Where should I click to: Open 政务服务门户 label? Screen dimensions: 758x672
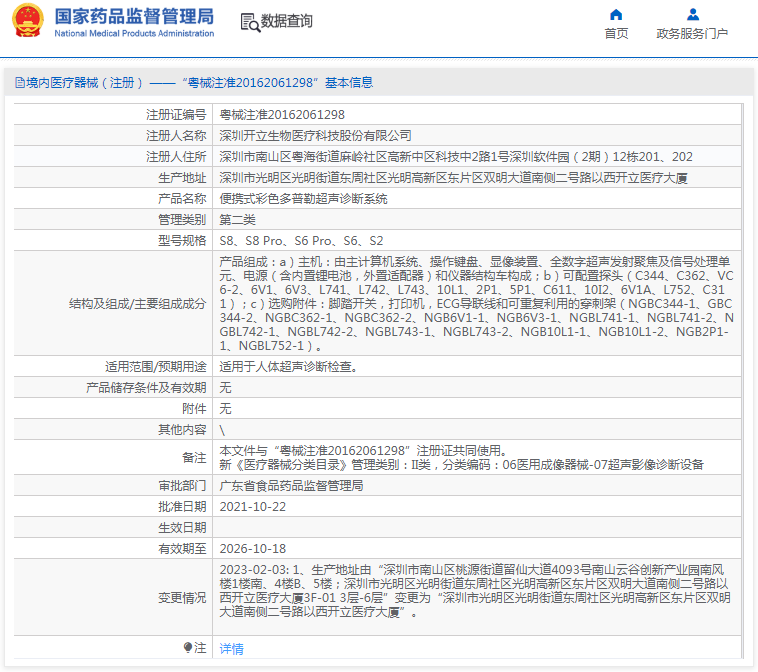(x=692, y=33)
